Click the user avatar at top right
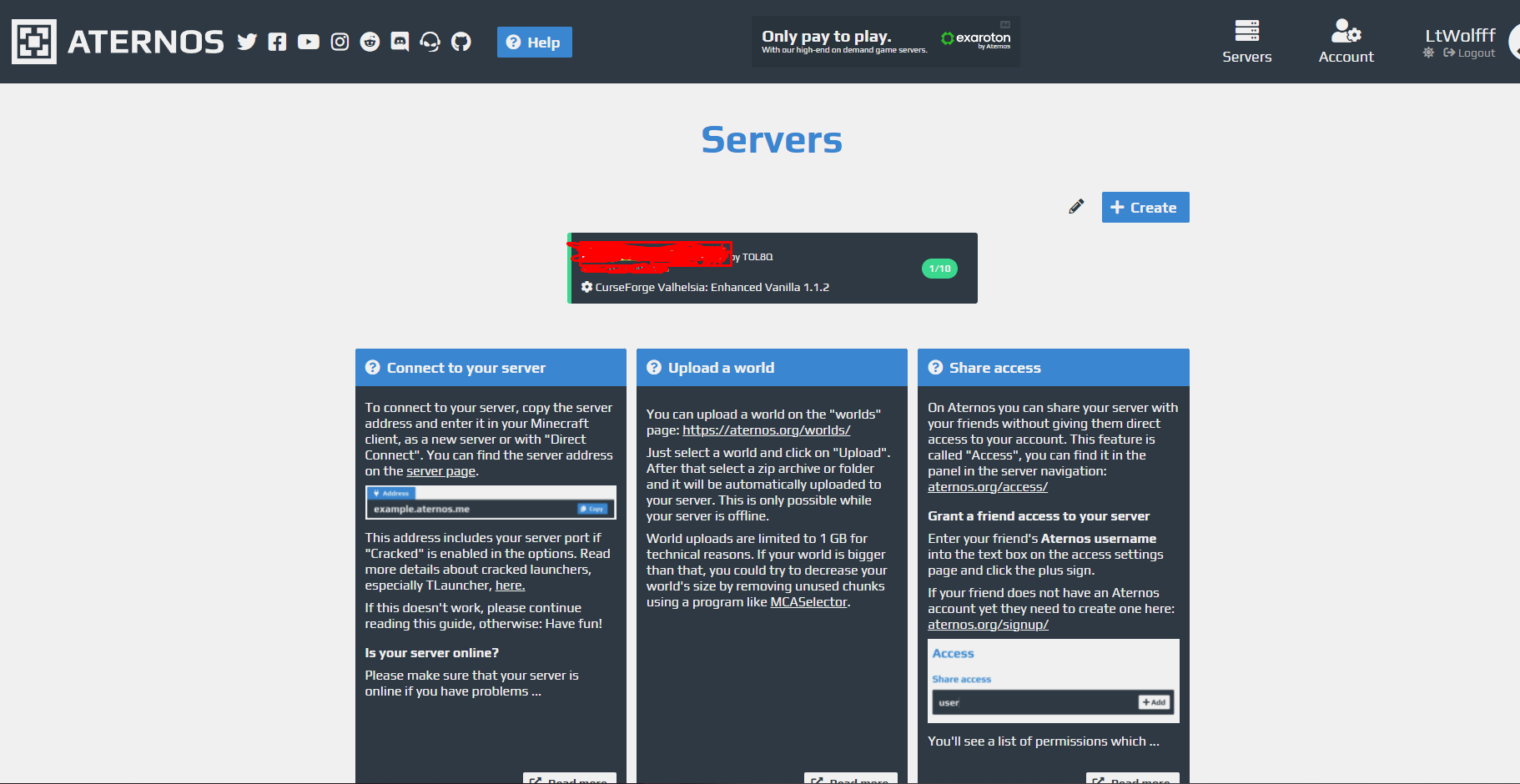This screenshot has width=1520, height=784. pos(1514,42)
